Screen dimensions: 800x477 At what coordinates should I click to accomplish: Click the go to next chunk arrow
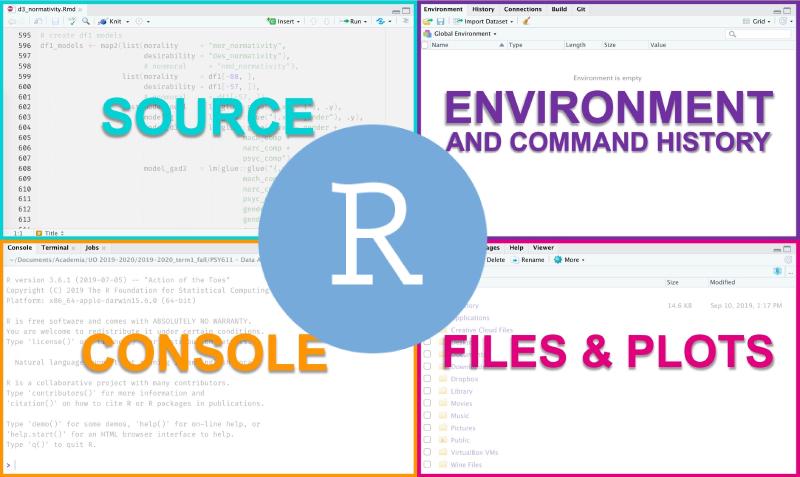327,21
